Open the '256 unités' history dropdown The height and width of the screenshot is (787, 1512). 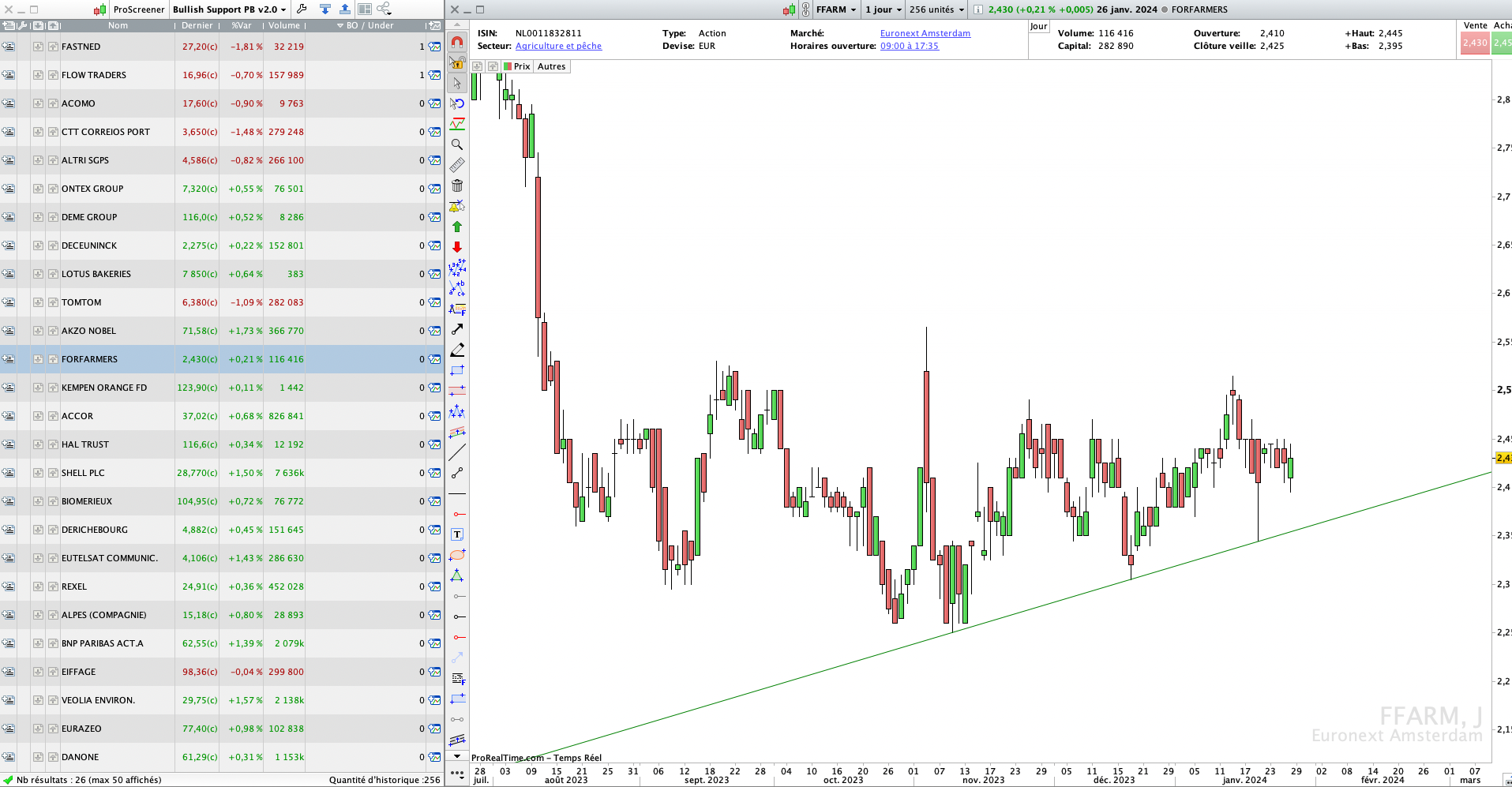(x=936, y=9)
